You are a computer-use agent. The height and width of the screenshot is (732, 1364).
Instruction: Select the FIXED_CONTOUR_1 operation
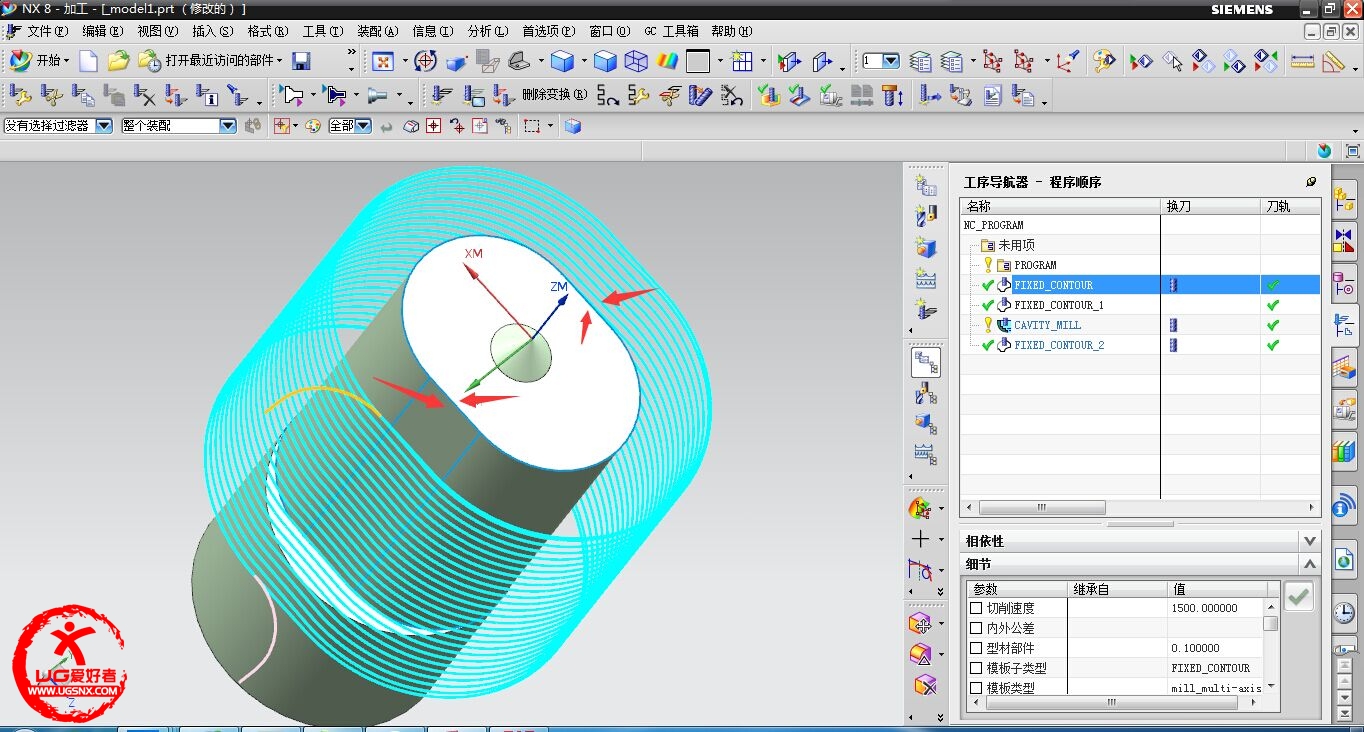click(x=1058, y=305)
